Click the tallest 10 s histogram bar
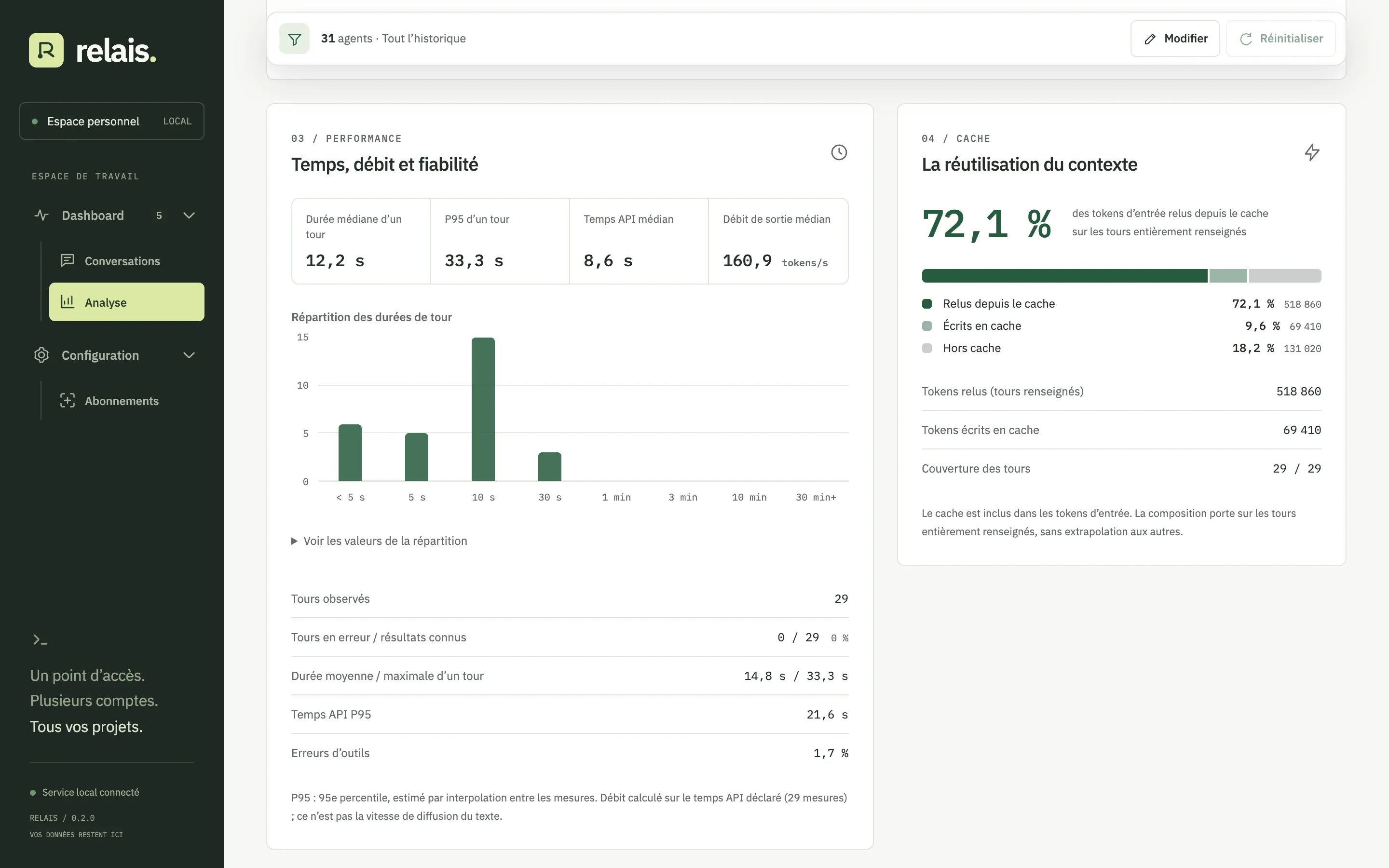Viewport: 1389px width, 868px height. pos(483,409)
